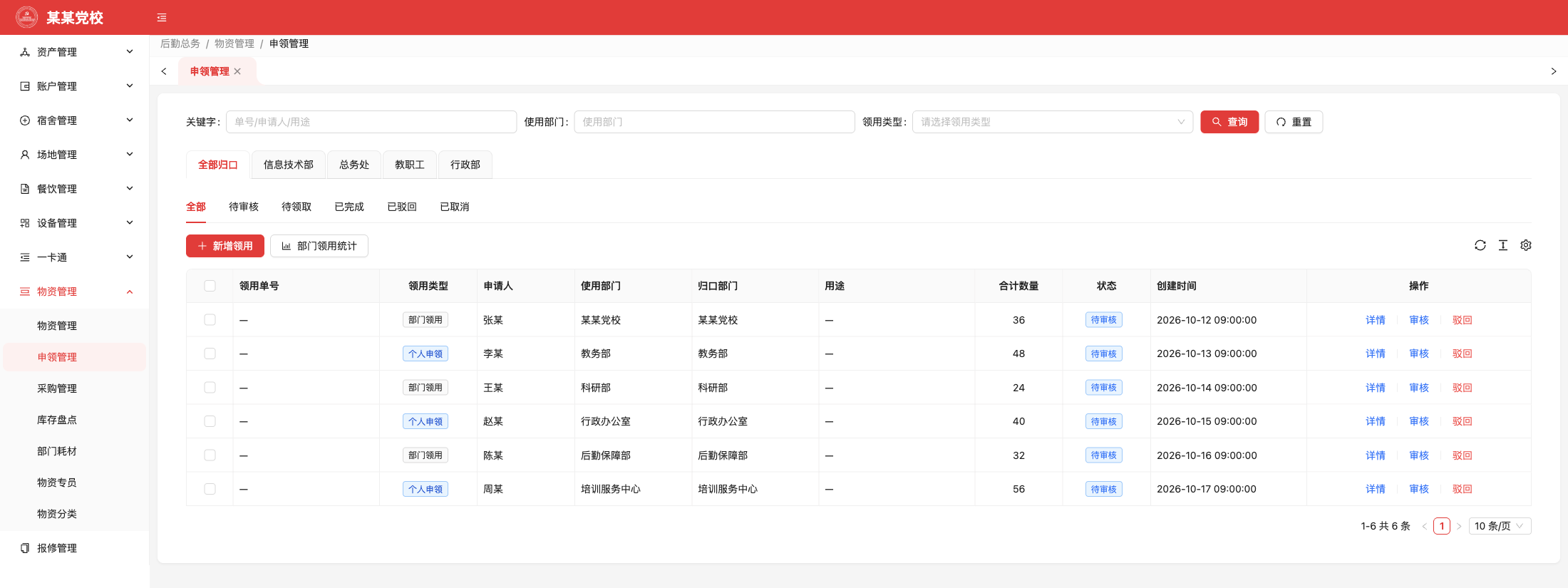
Task: Click the 设备管理 sidebar icon
Action: click(x=25, y=223)
